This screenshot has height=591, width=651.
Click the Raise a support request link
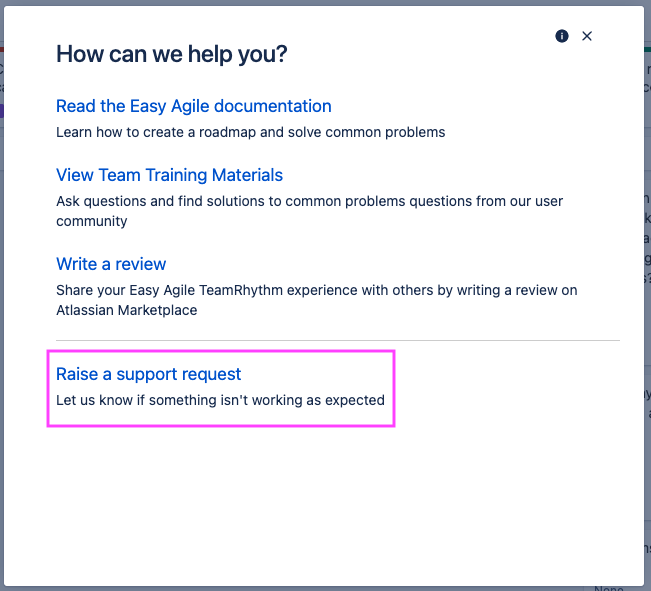149,374
